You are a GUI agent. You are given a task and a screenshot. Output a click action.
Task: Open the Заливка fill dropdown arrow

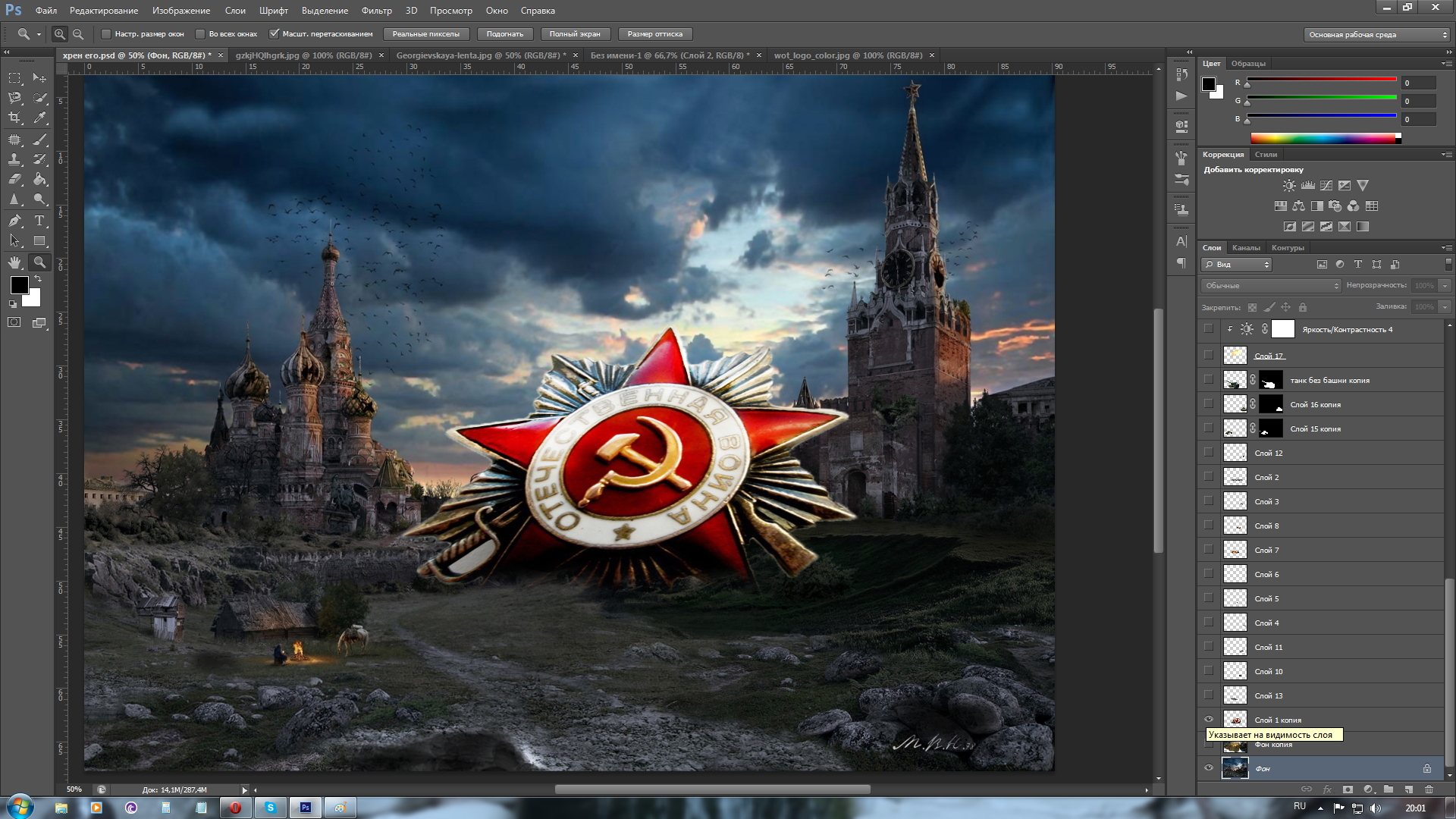coord(1445,307)
